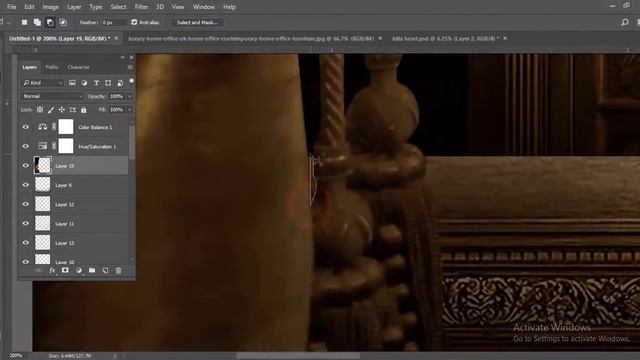Click the mask link icon on Color Balance 1
The image size is (640, 360).
point(54,127)
